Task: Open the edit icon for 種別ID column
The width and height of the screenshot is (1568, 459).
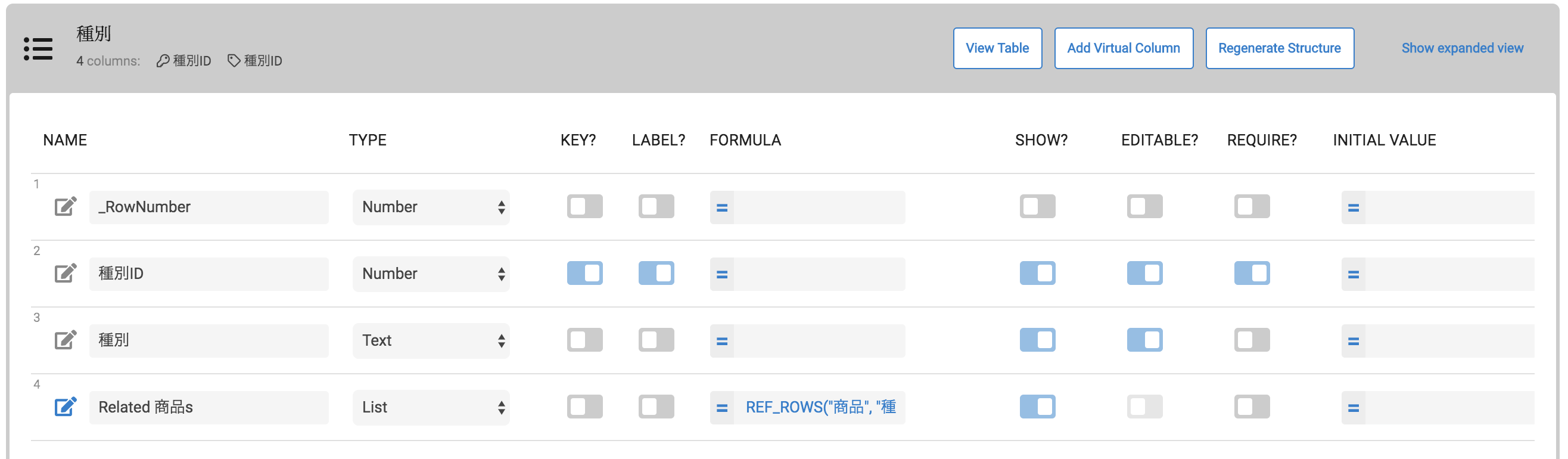Action: [x=65, y=274]
